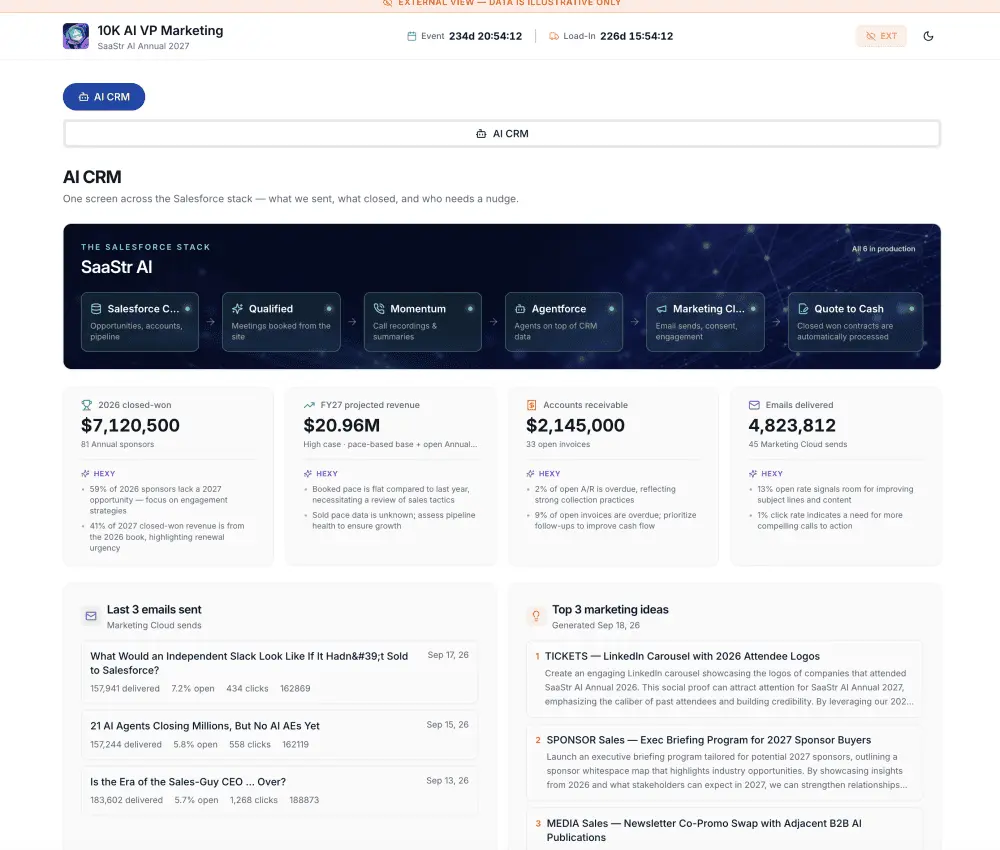Click the $20.96M projected revenue value

(341, 425)
